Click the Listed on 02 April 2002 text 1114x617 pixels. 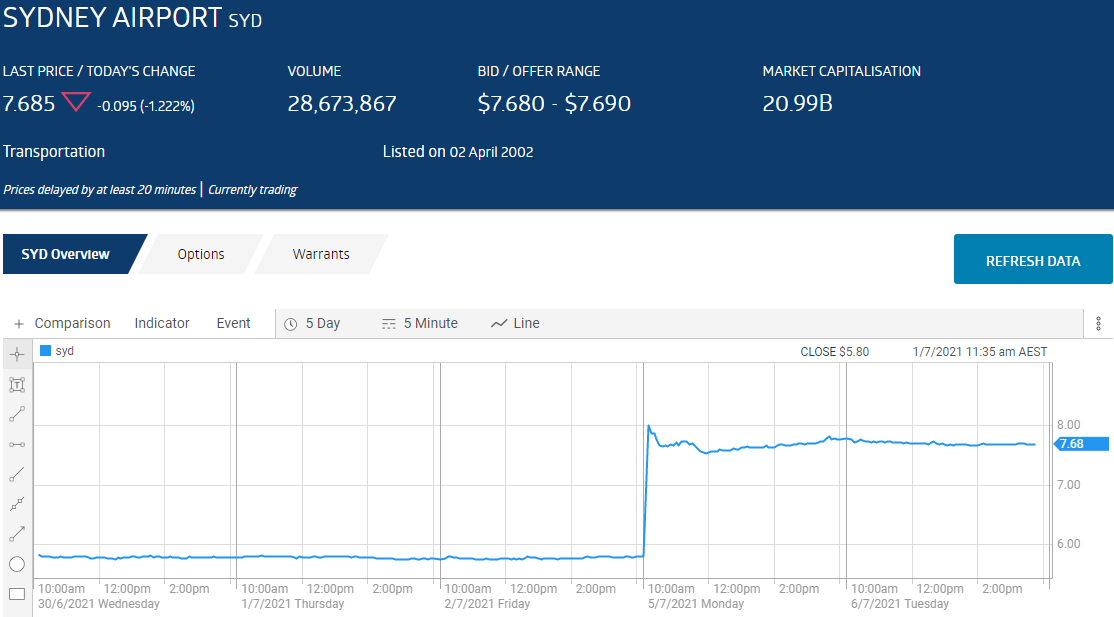(458, 151)
